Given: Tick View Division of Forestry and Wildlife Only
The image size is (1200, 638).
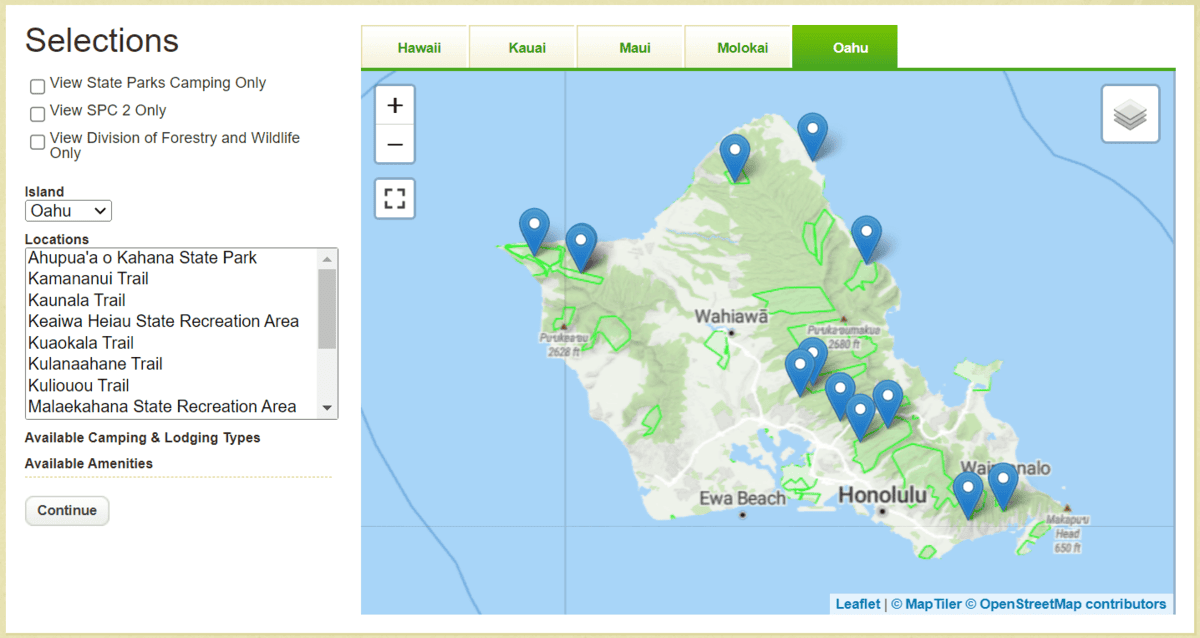Looking at the screenshot, I should point(37,142).
